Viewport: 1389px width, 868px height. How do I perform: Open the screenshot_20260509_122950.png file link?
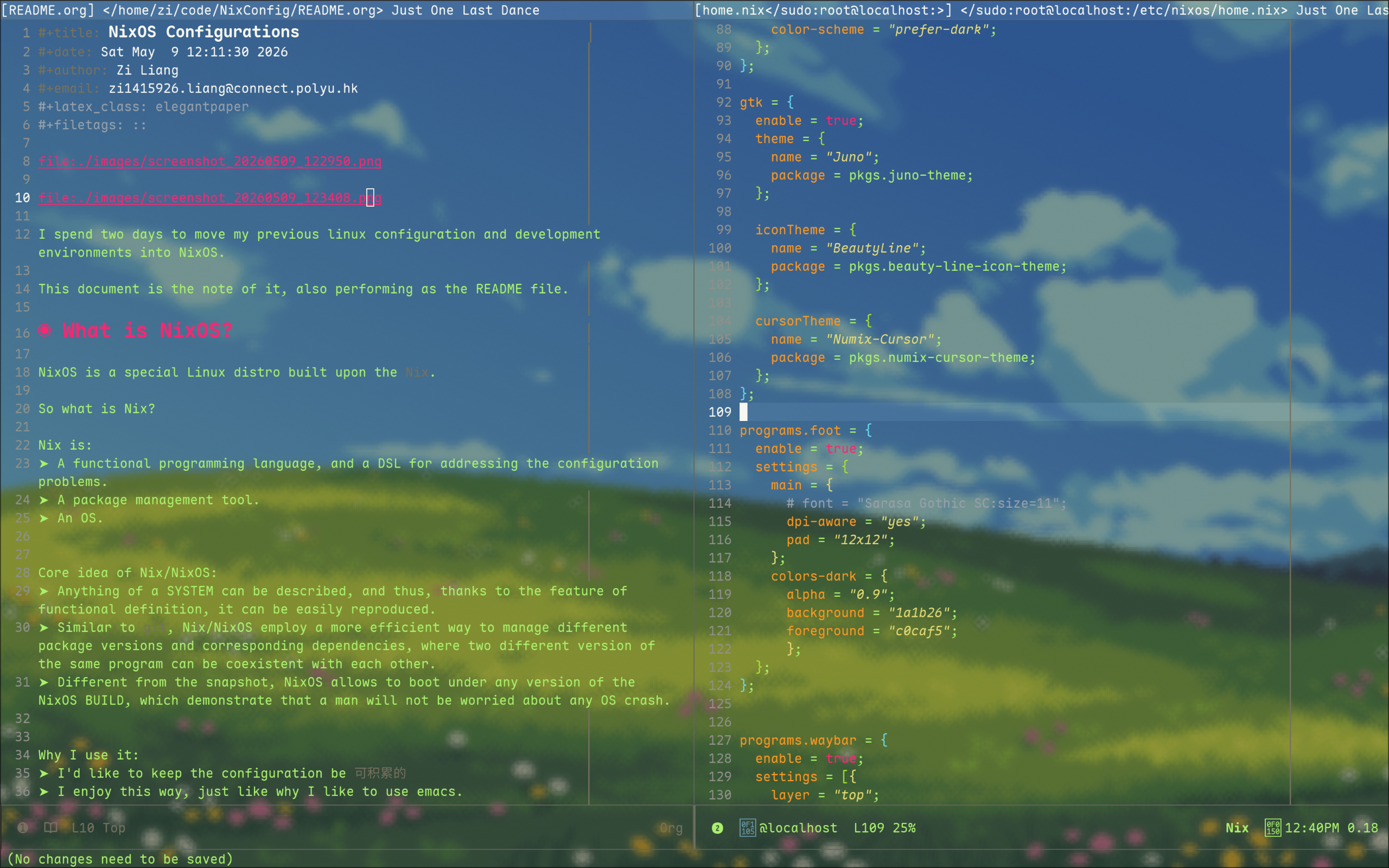(x=210, y=161)
